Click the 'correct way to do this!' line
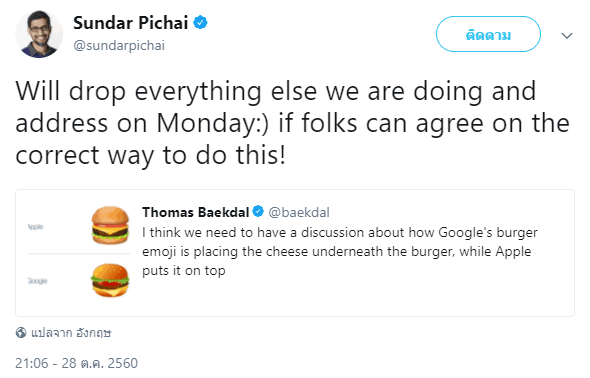The image size is (590, 378). (x=151, y=155)
